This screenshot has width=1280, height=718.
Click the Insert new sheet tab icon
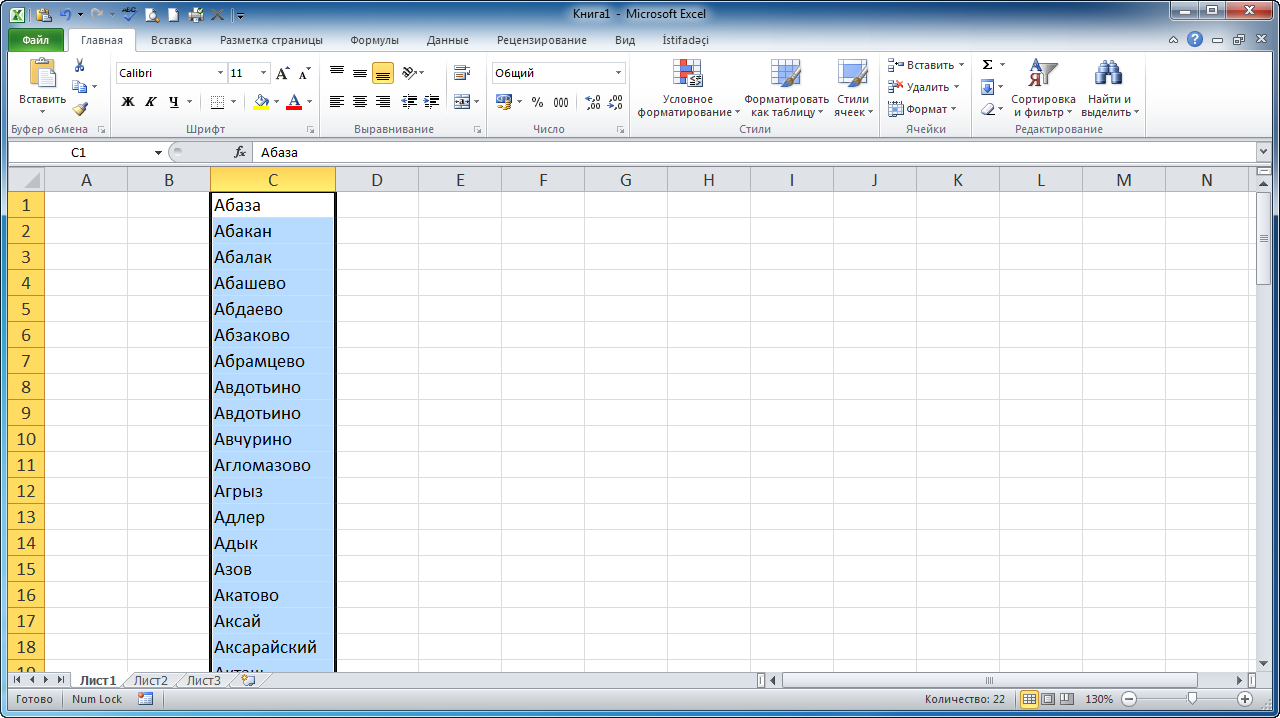(x=248, y=680)
